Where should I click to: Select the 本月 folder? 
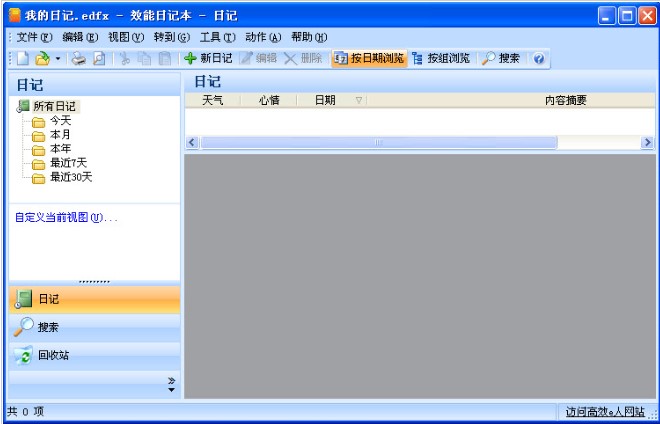click(60, 135)
